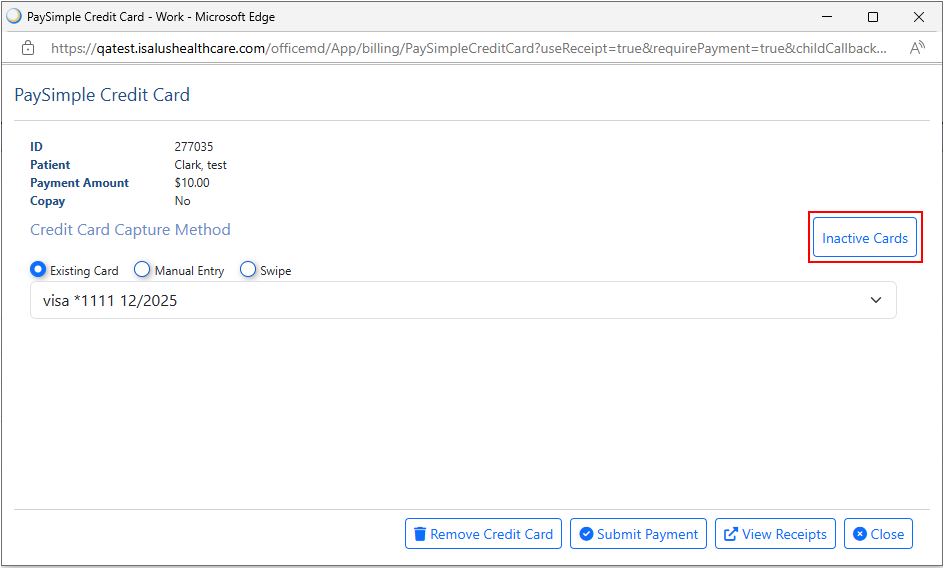Close the Edge window with X
946x568 pixels.
click(x=918, y=17)
